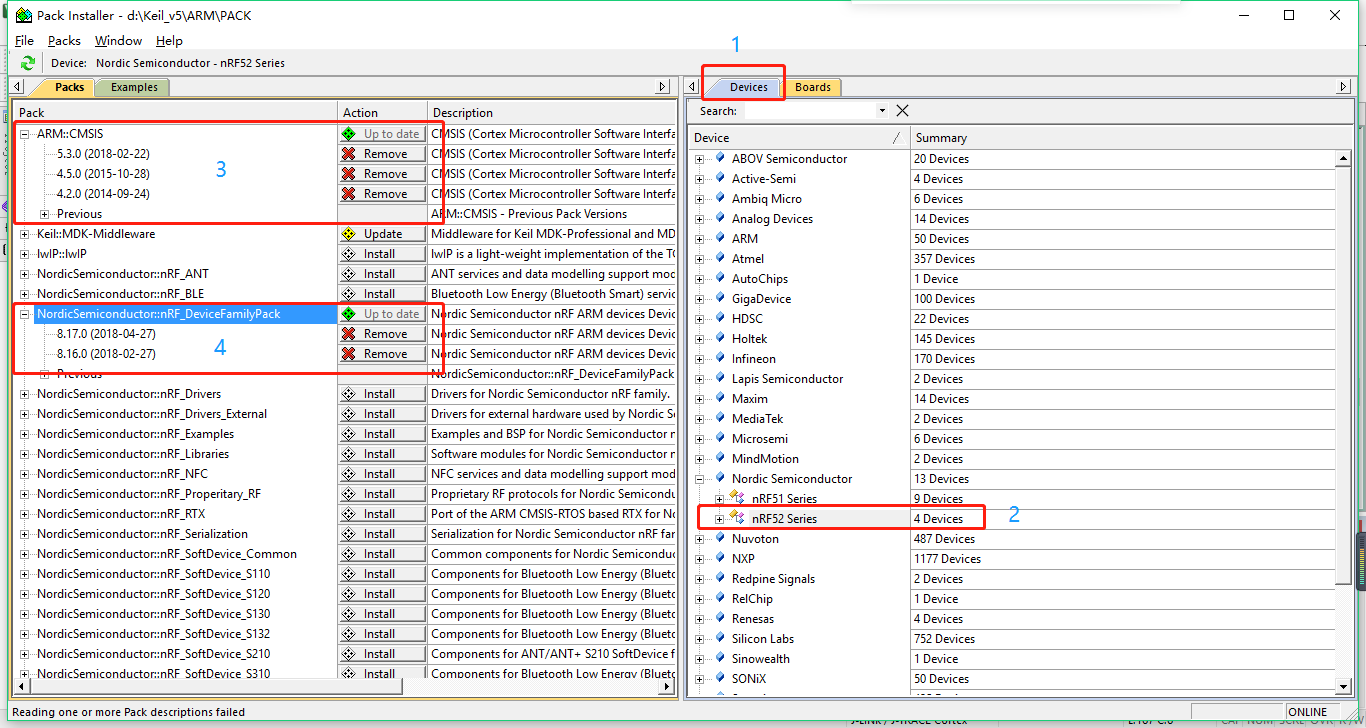The height and width of the screenshot is (728, 1366).
Task: Sort devices by the Device column header
Action: (799, 138)
